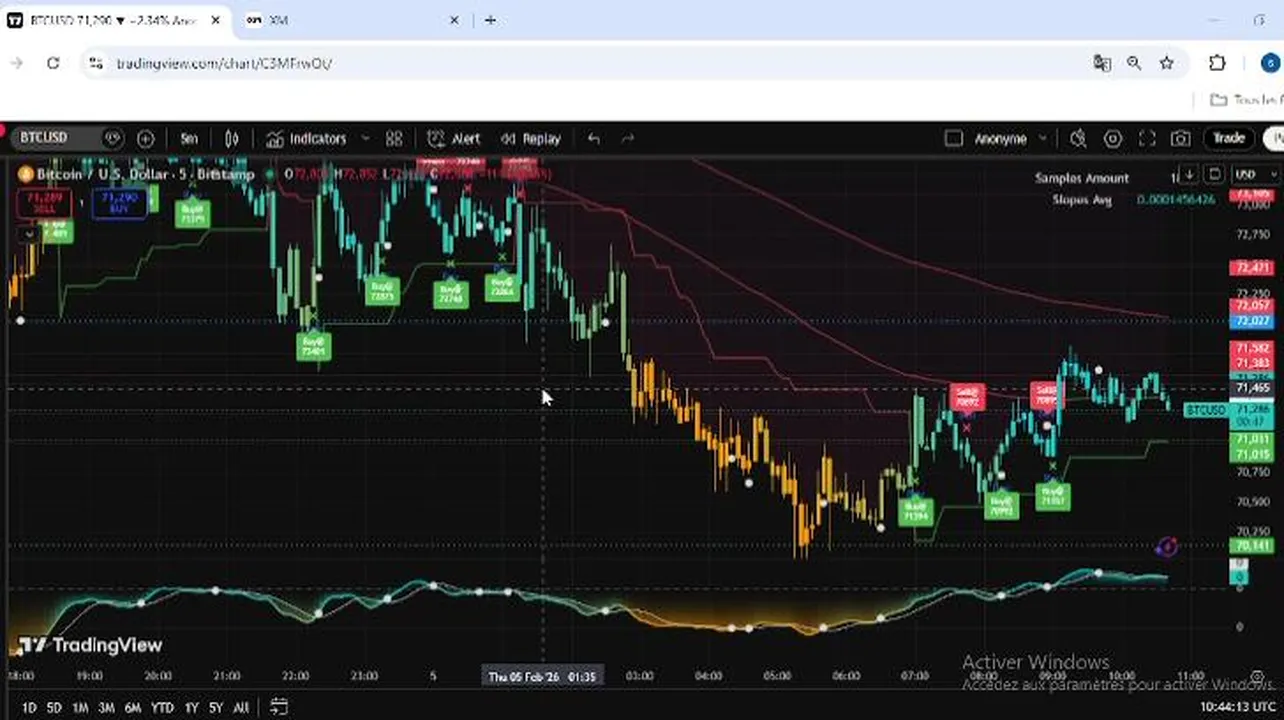Close the XM browser tab
Image resolution: width=1284 pixels, height=720 pixels.
454,20
